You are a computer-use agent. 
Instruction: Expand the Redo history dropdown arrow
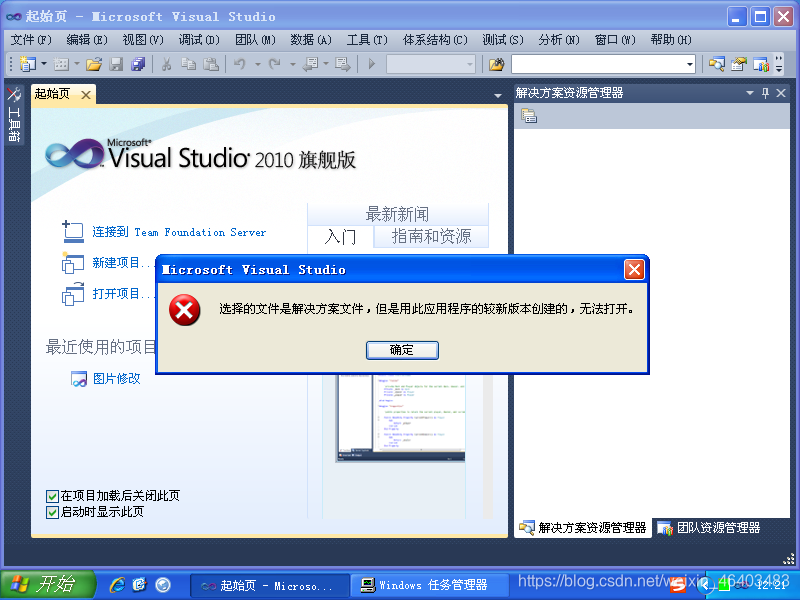(293, 64)
